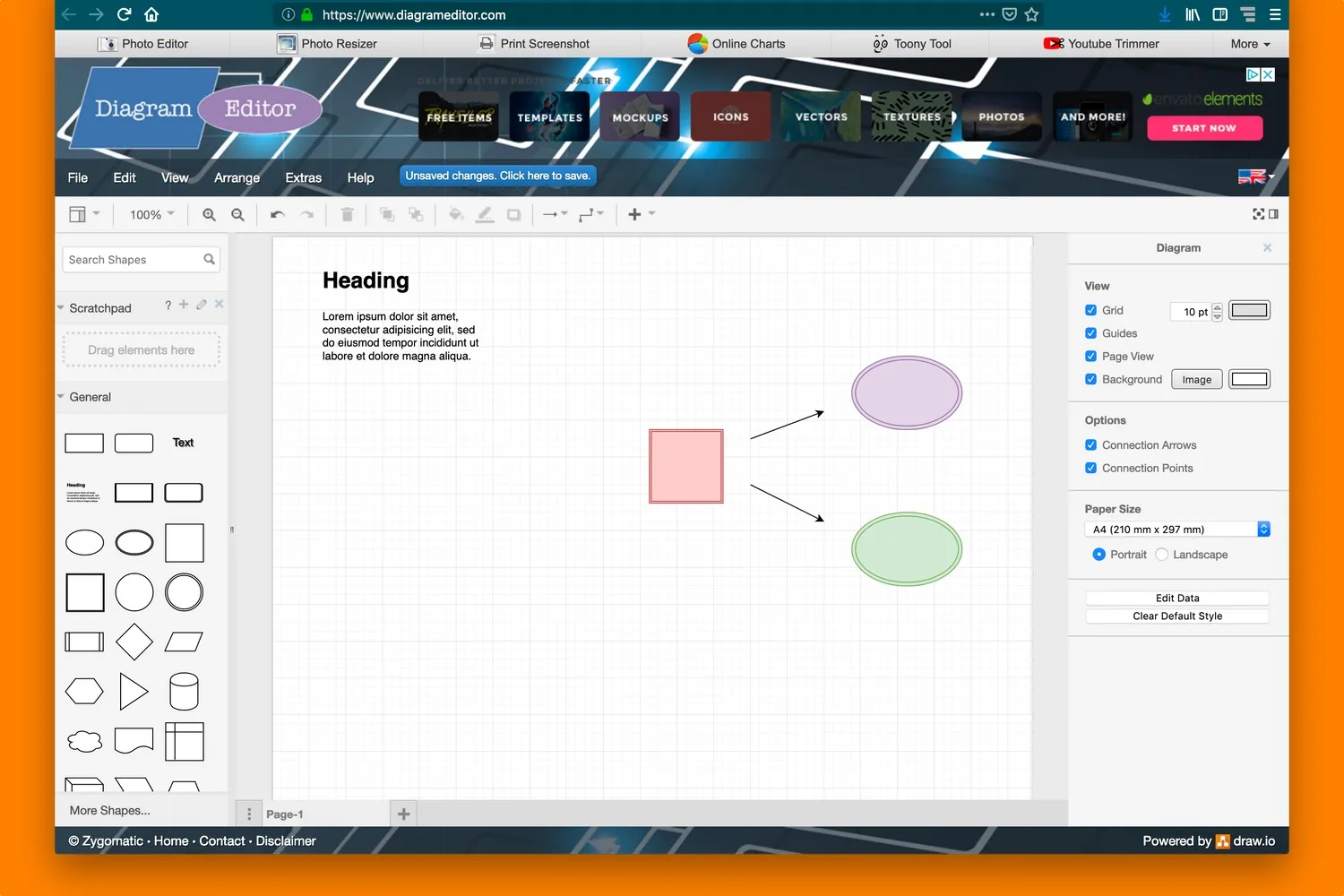Screen dimensions: 1344x896
Task: Open the Extras menu
Action: (x=303, y=177)
